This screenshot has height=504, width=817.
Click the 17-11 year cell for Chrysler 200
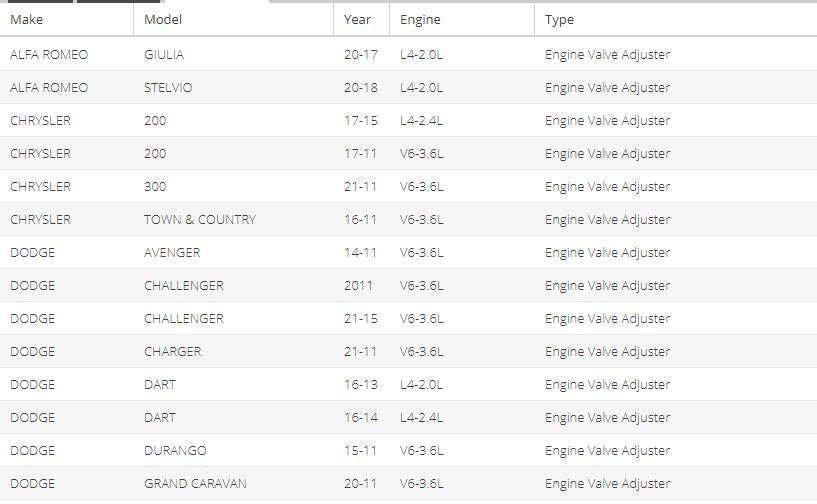(x=360, y=154)
